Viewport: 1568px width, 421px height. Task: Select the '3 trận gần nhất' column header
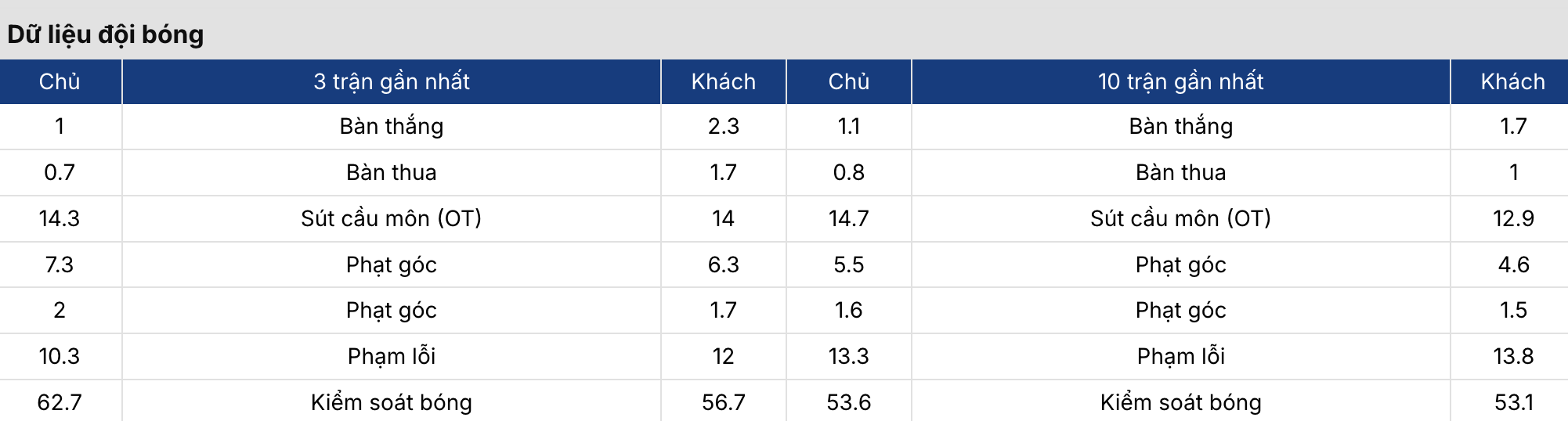tap(392, 81)
